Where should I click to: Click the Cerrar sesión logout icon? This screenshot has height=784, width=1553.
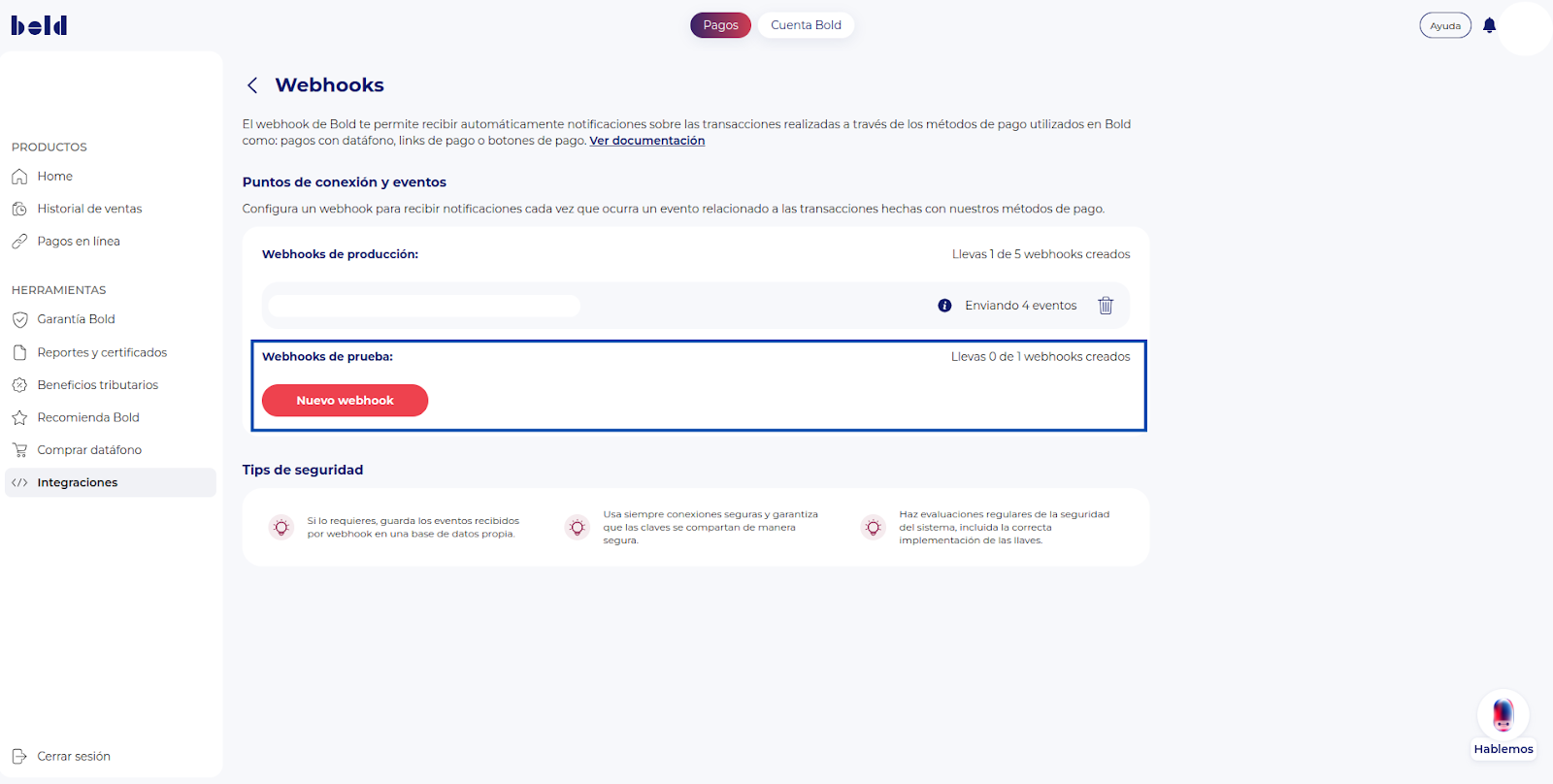coord(20,756)
